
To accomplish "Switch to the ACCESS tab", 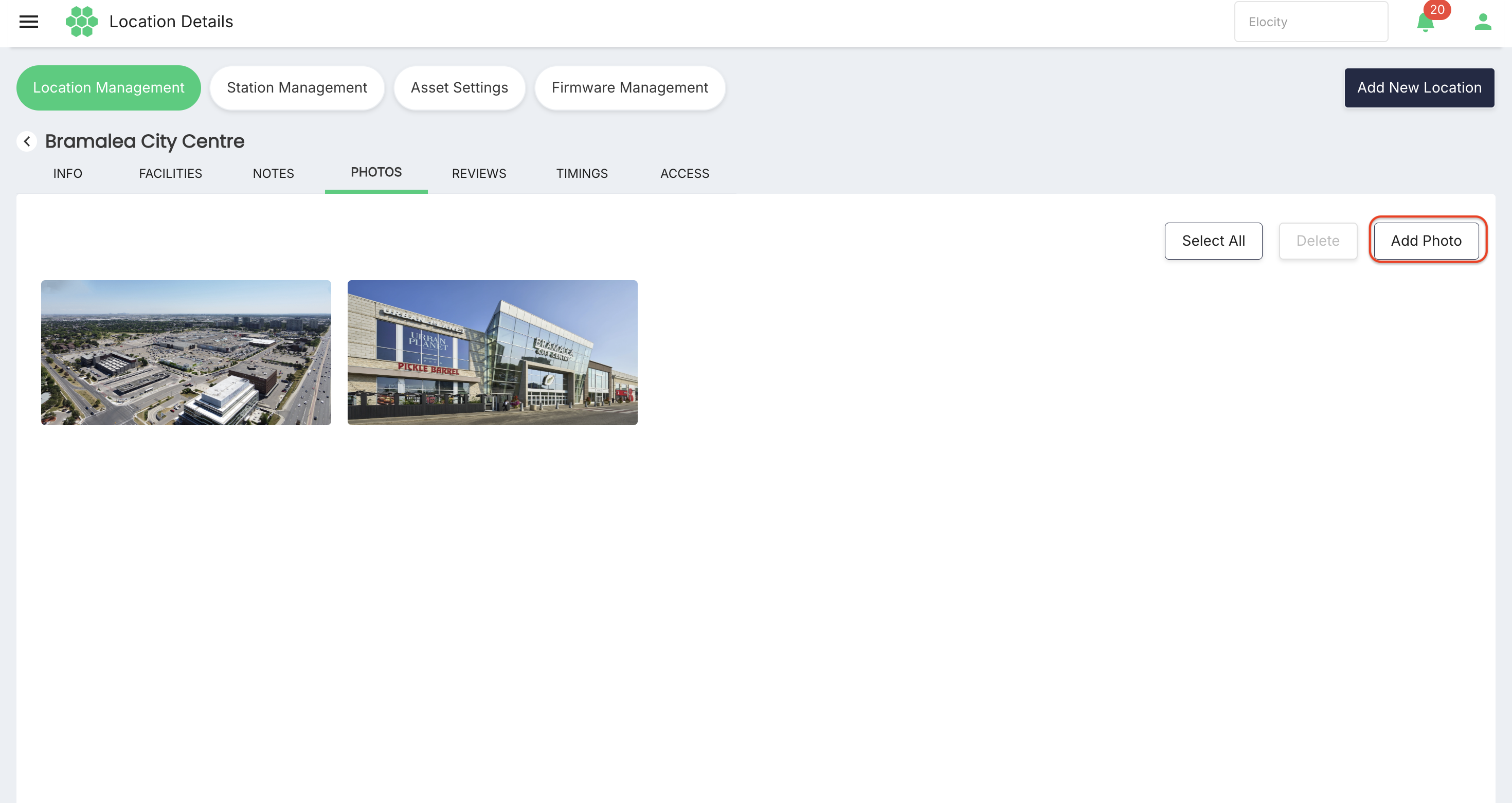I will click(x=685, y=174).
